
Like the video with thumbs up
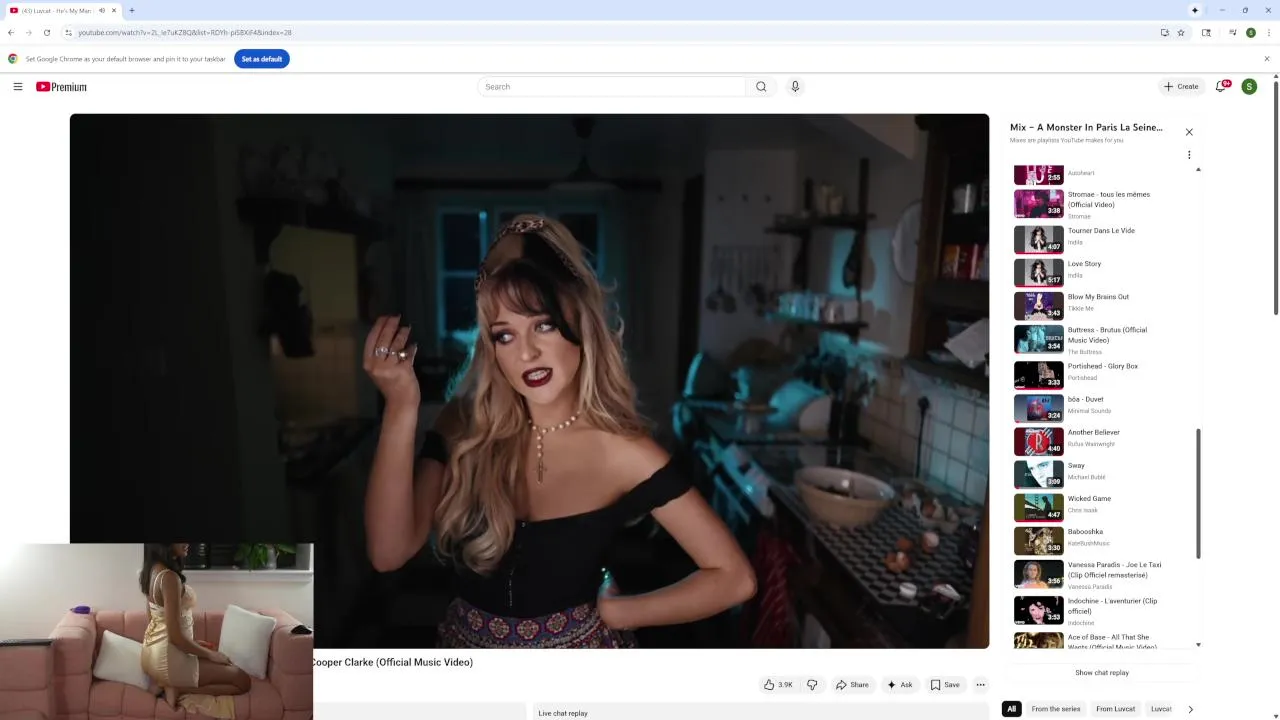click(778, 685)
